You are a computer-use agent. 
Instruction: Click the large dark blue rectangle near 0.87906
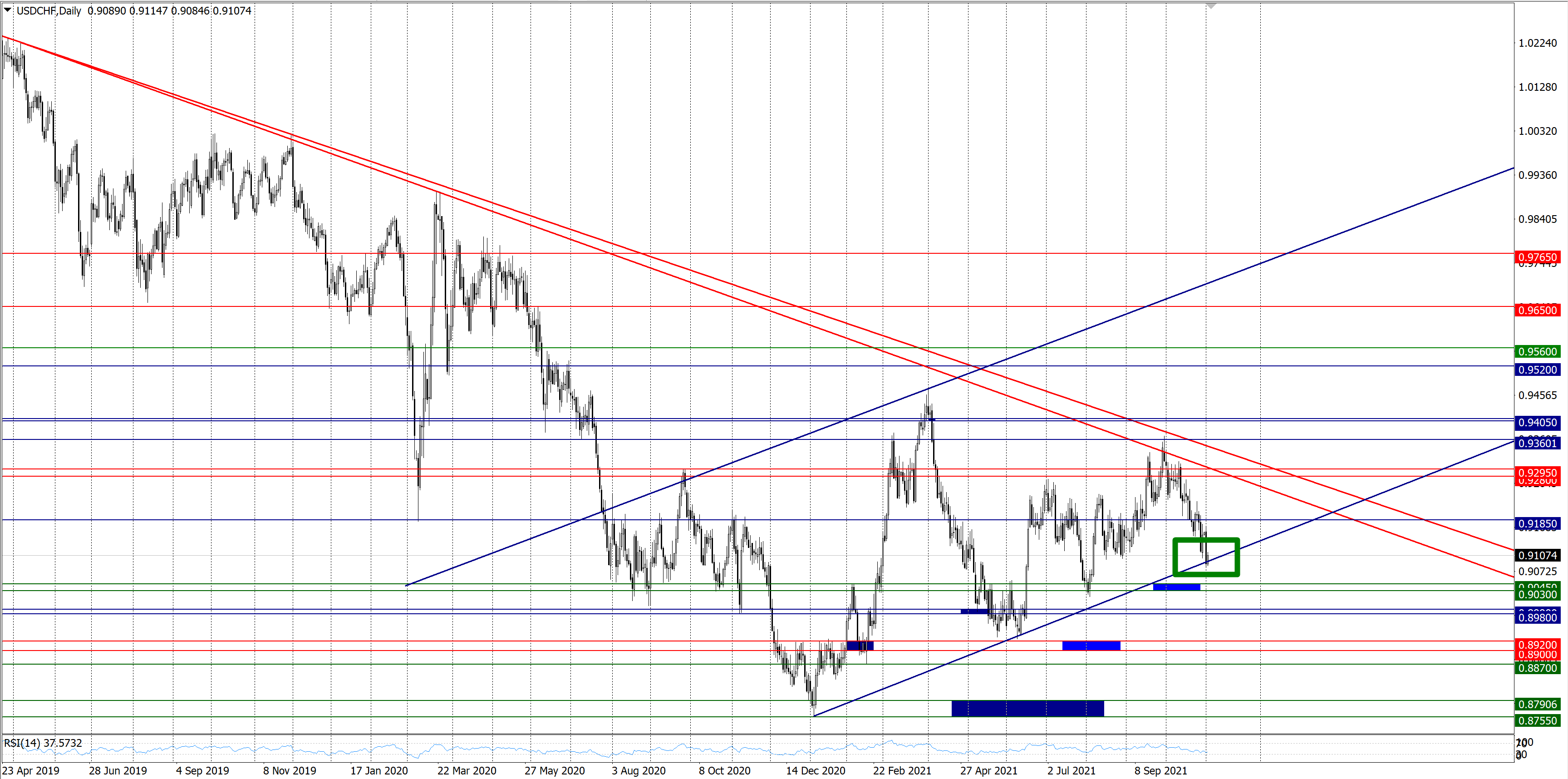pyautogui.click(x=1027, y=708)
